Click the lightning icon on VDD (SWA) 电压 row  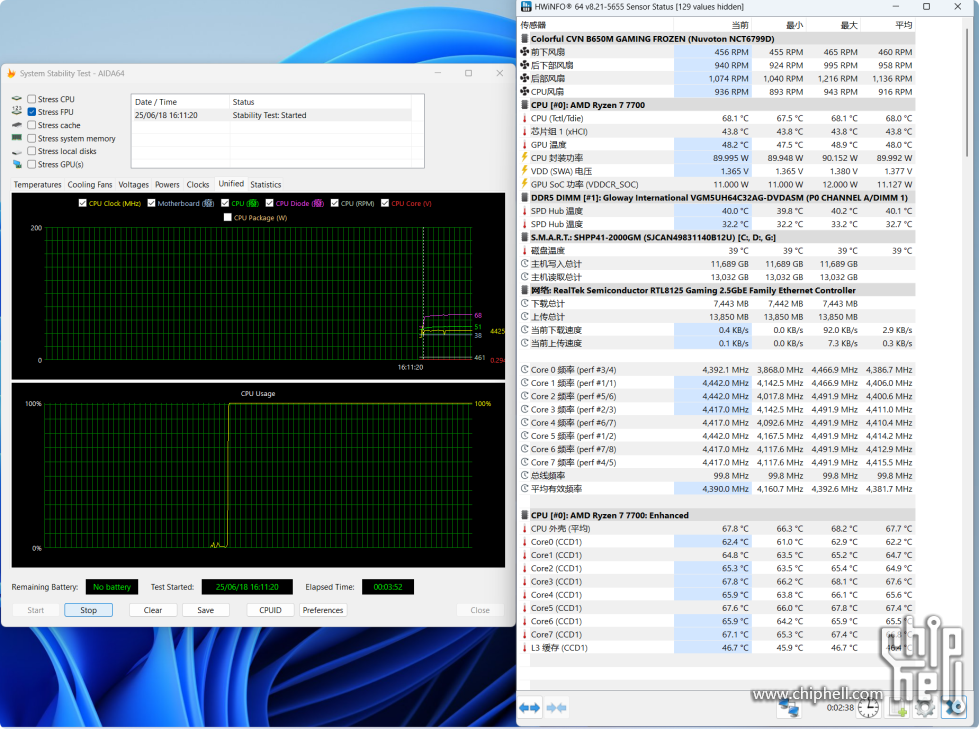[524, 171]
